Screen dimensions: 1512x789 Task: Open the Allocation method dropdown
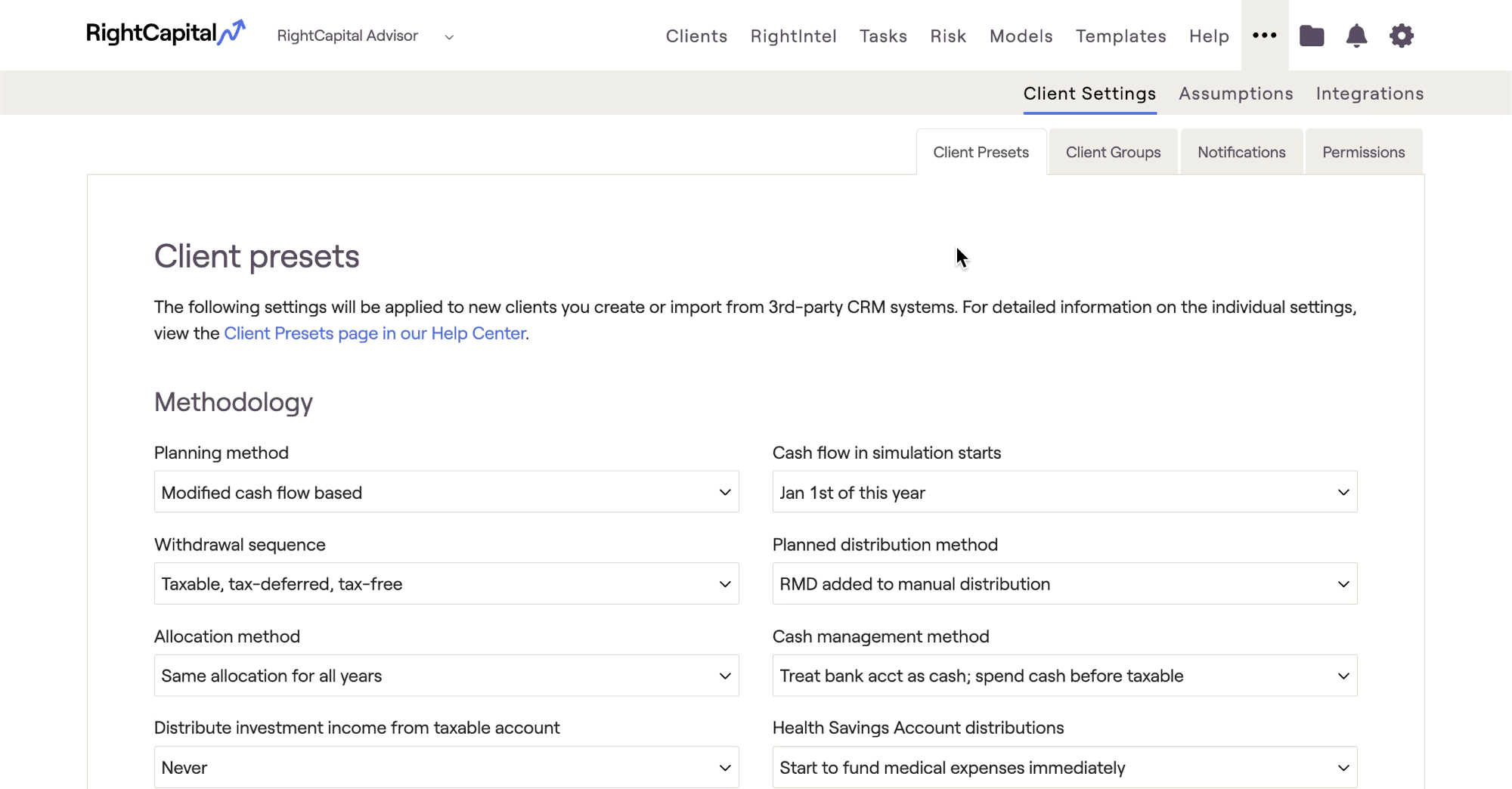tap(447, 676)
